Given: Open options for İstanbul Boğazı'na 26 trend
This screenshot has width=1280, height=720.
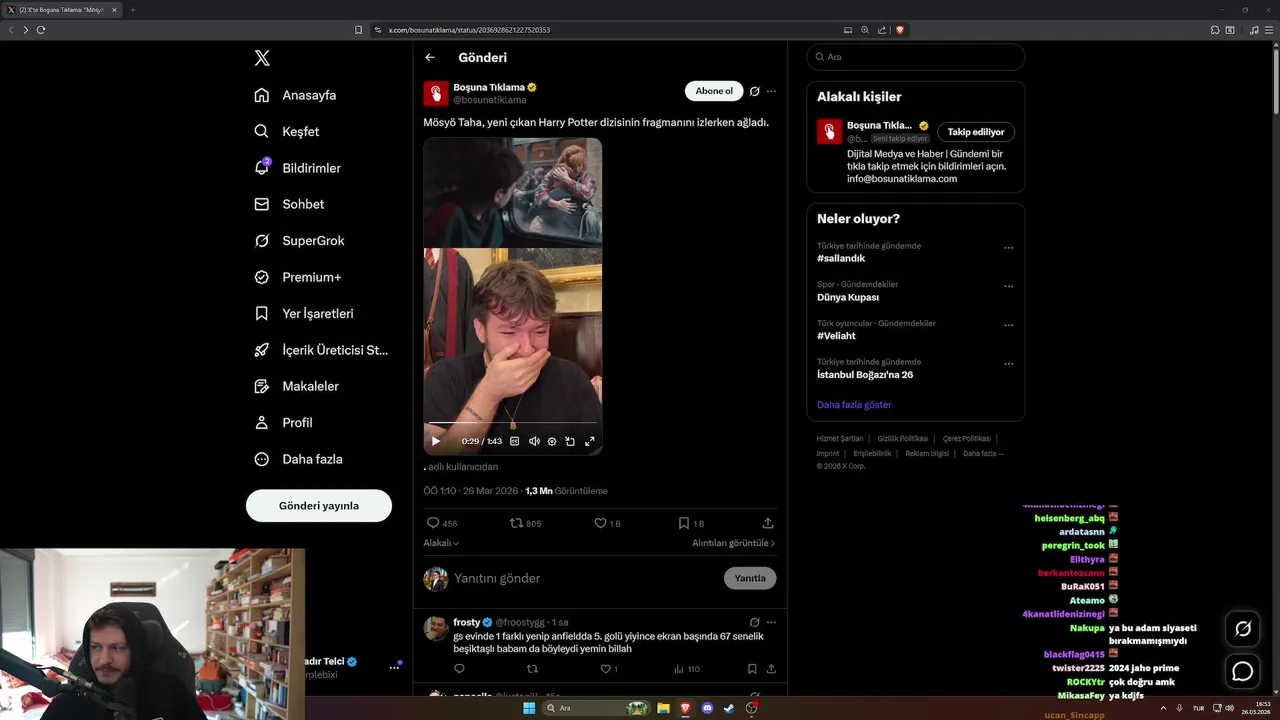Looking at the screenshot, I should coord(1008,364).
